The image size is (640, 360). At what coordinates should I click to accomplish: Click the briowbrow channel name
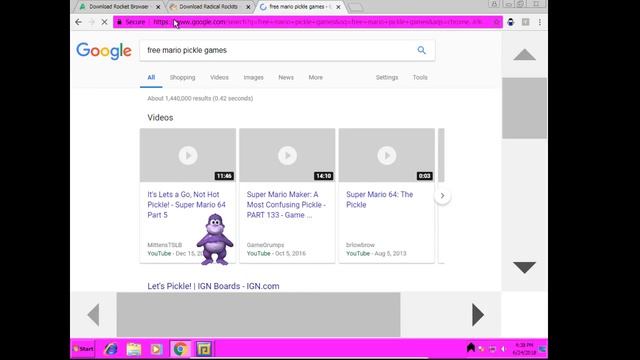coord(360,245)
